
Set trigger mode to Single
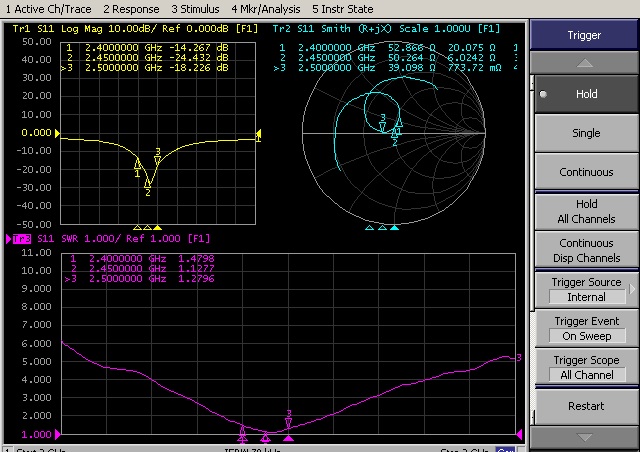pos(586,133)
